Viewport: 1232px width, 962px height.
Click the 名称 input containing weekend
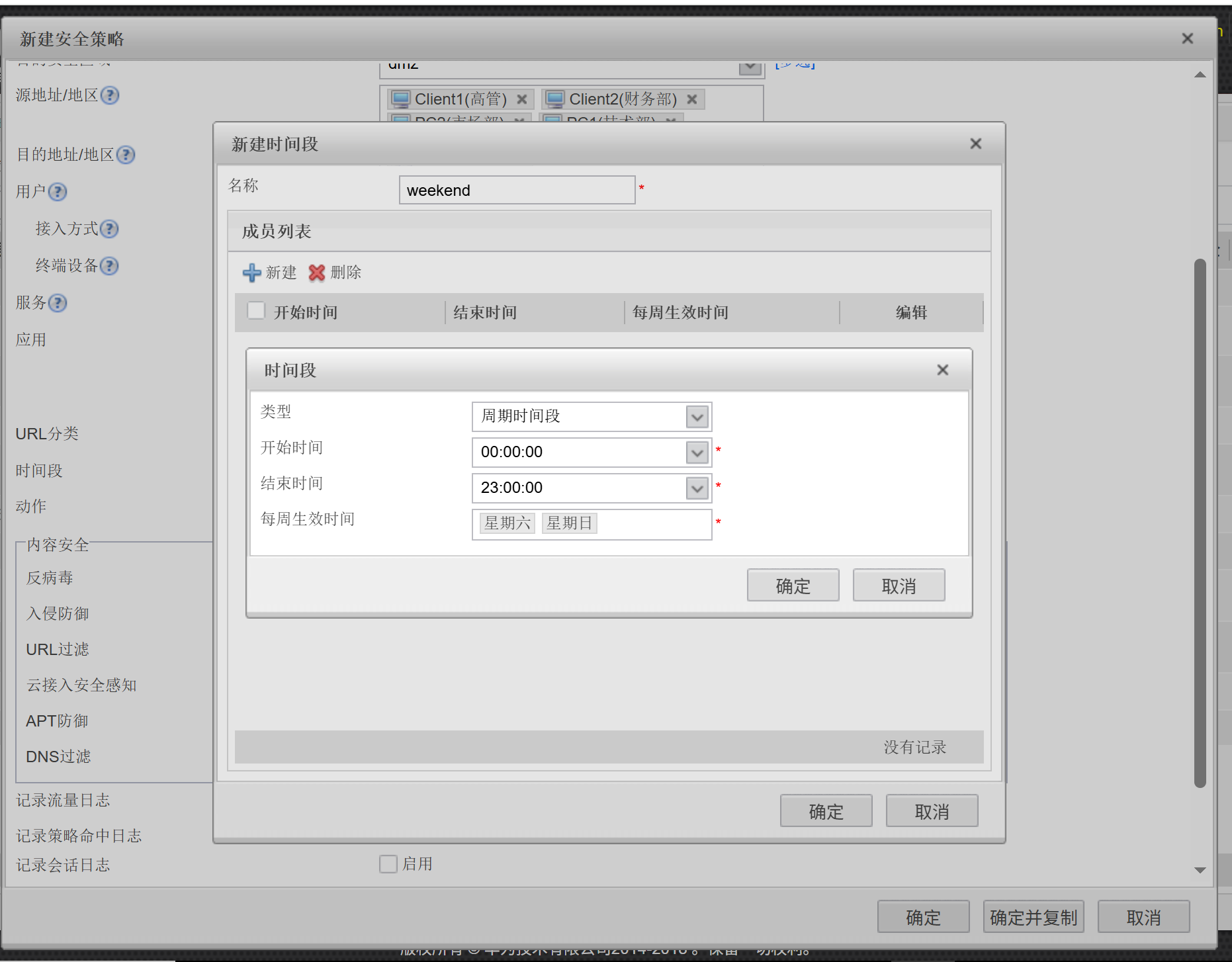[517, 190]
